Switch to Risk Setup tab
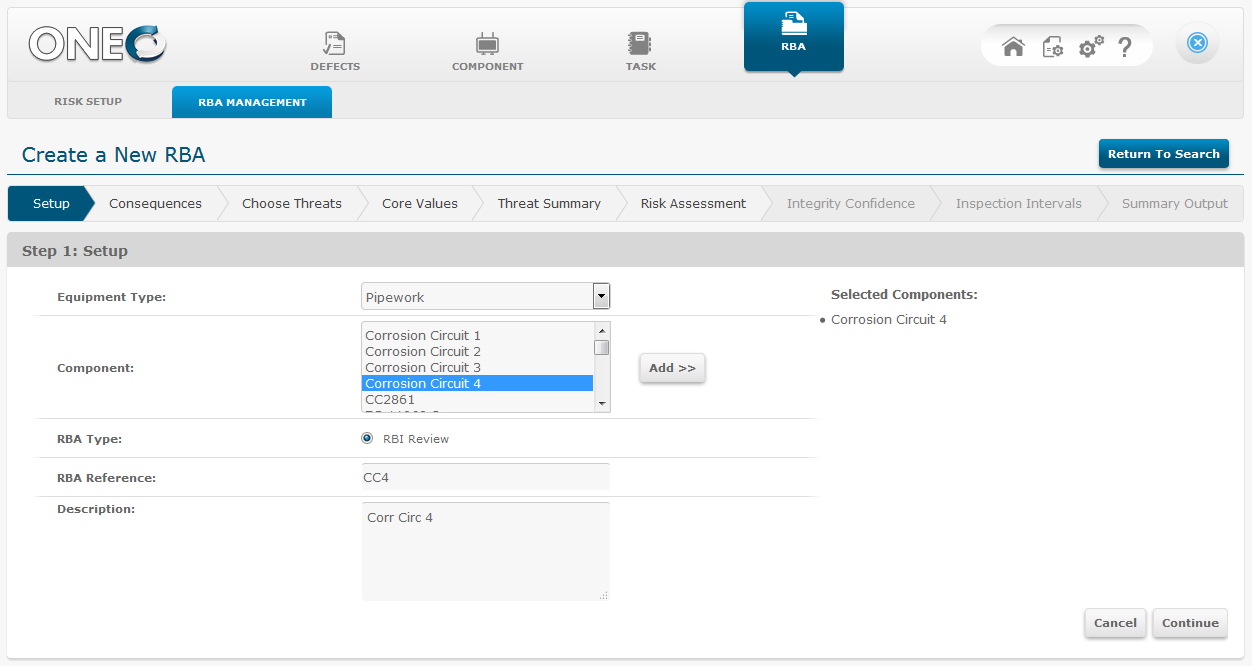The height and width of the screenshot is (666, 1252). click(88, 102)
